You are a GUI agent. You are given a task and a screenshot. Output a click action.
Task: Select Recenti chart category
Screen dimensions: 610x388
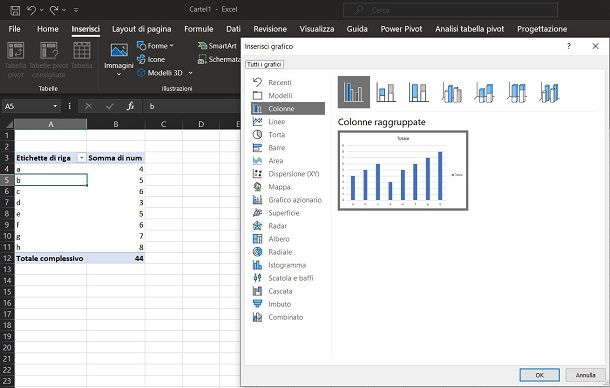click(288, 83)
